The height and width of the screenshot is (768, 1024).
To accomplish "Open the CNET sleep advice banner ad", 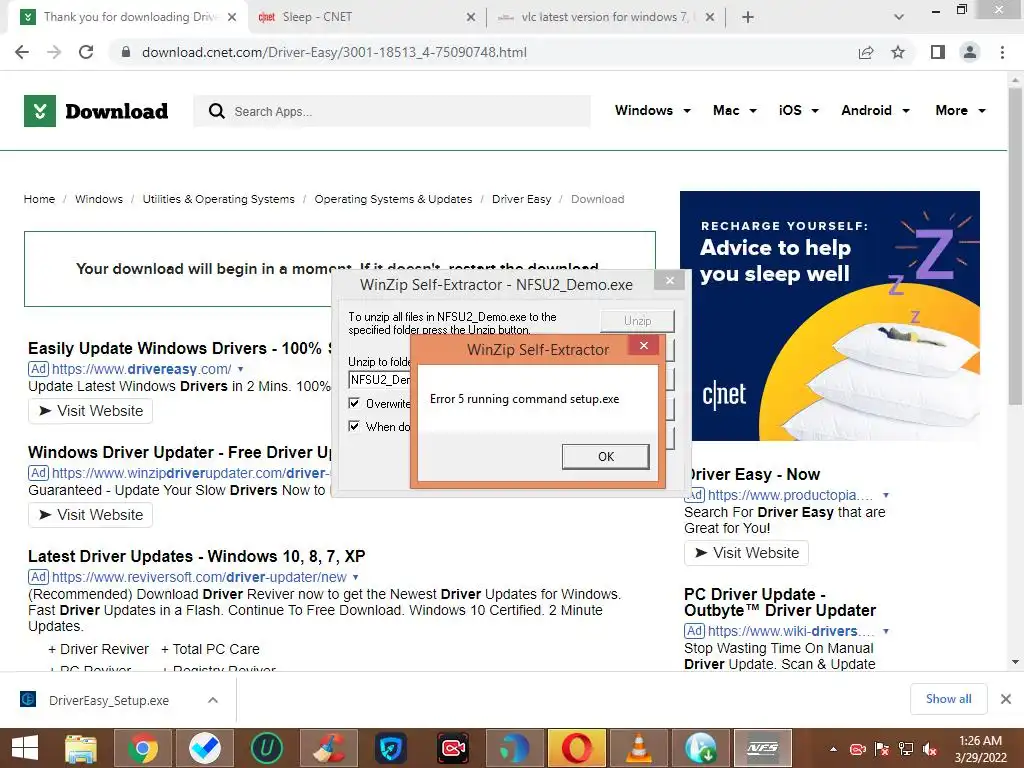I will click(829, 316).
